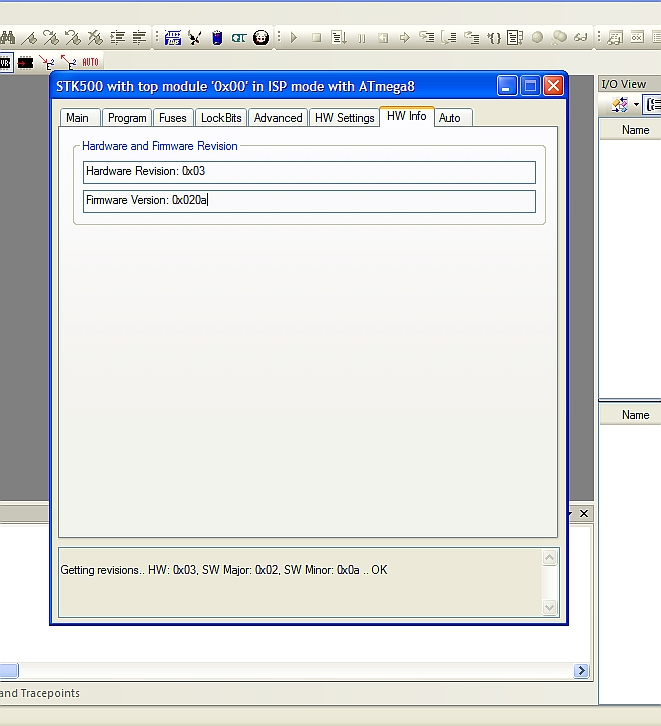The image size is (661, 726).
Task: Open the LockBits tab
Action: tap(221, 118)
